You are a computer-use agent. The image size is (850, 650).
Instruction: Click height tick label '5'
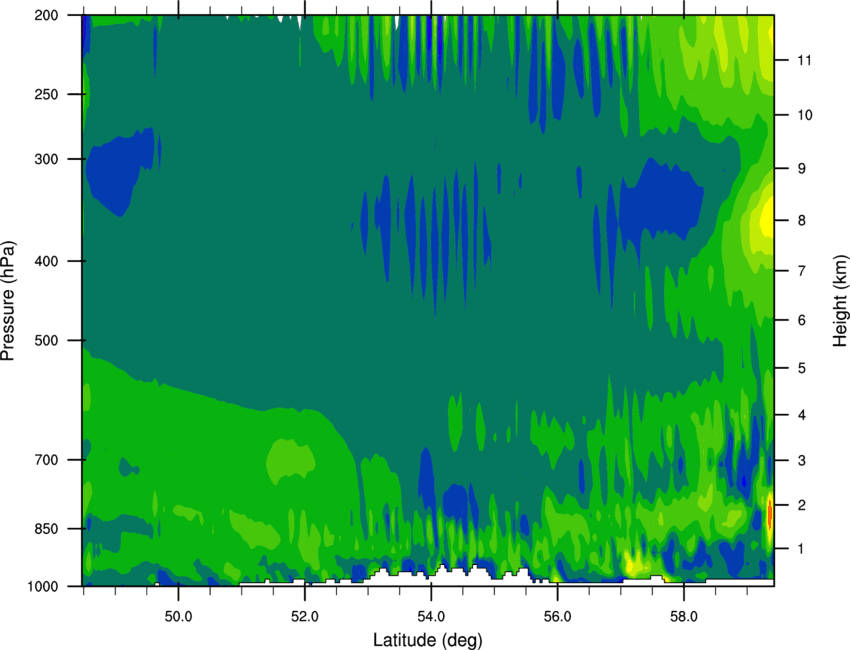point(802,368)
